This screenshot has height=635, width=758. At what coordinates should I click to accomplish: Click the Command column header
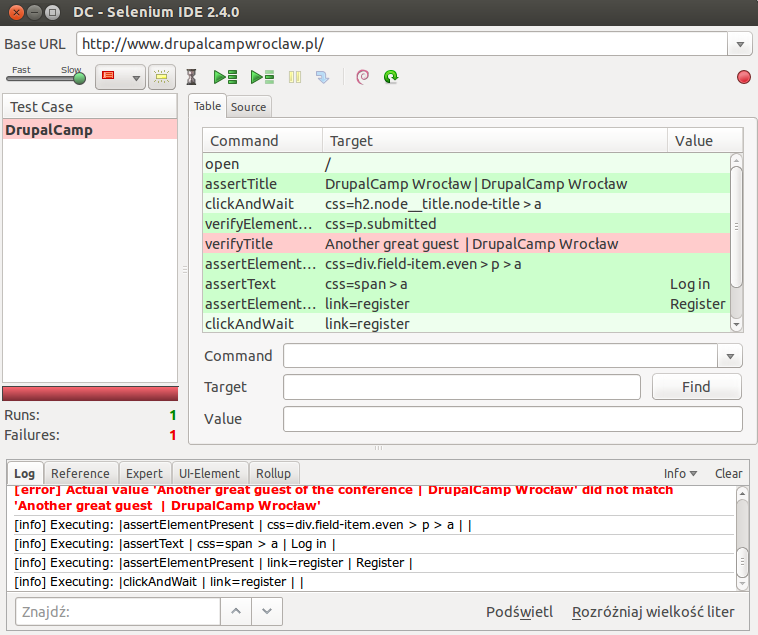(x=262, y=141)
